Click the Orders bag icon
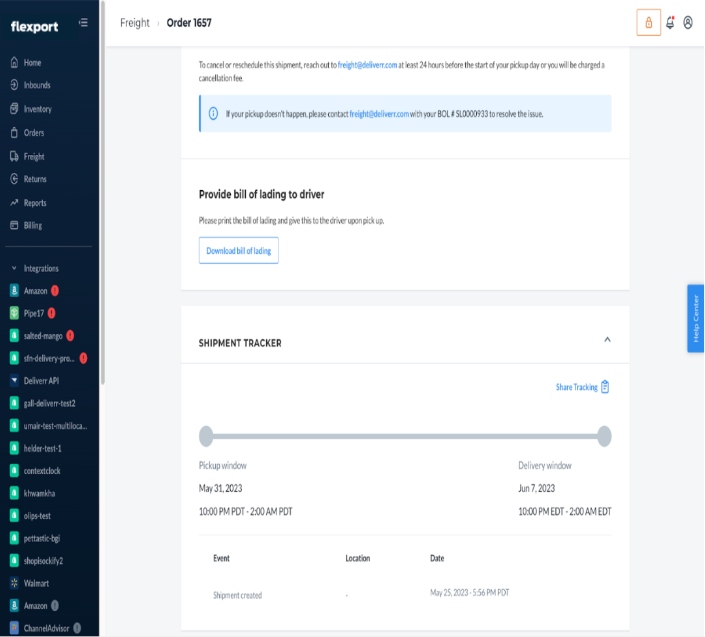The width and height of the screenshot is (705, 637). tap(14, 132)
